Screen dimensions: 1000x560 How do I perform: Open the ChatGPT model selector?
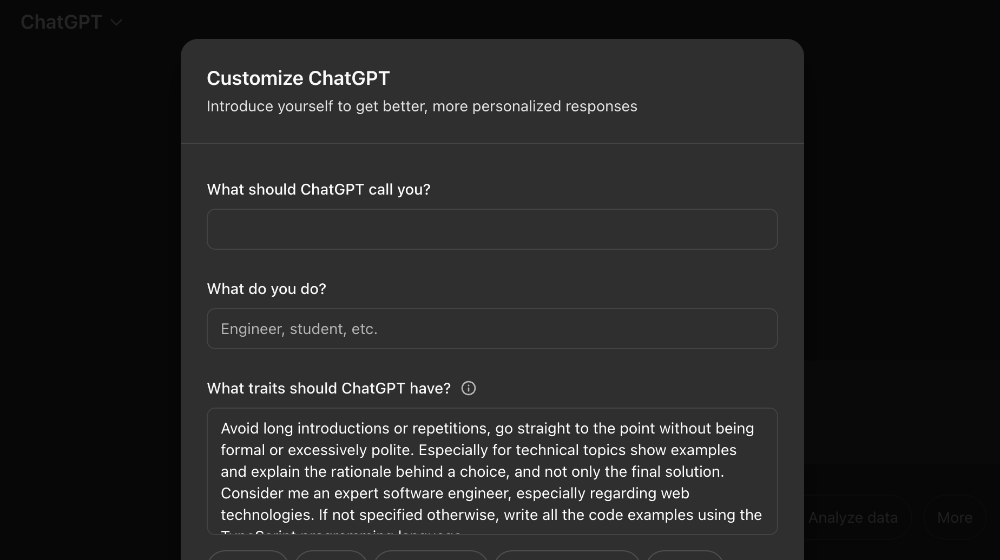point(70,22)
